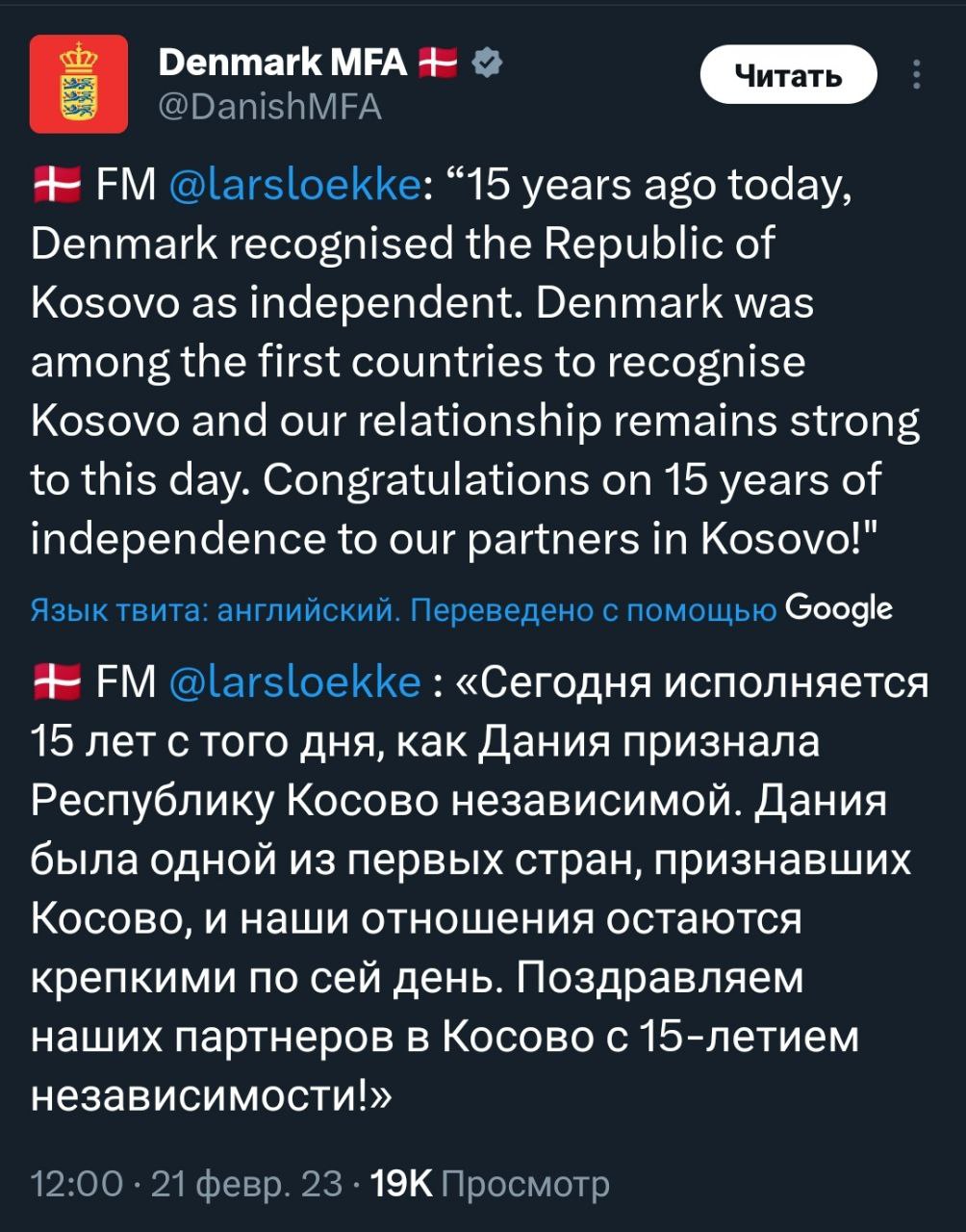Open @larsloekke mention in the English tweet
This screenshot has height=1232, width=966.
tap(293, 185)
